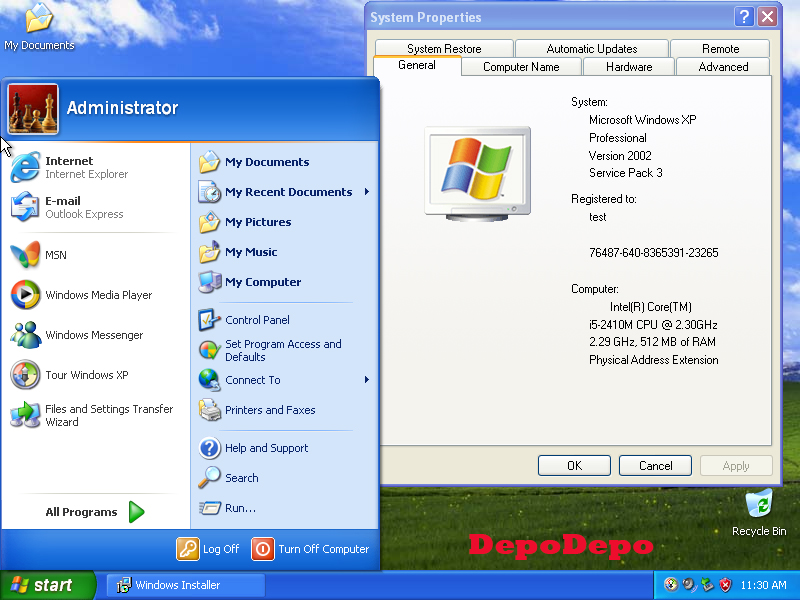The height and width of the screenshot is (600, 800).
Task: Click the 'i5-2410M CPU @ 2.30GHz' text
Action: (653, 324)
